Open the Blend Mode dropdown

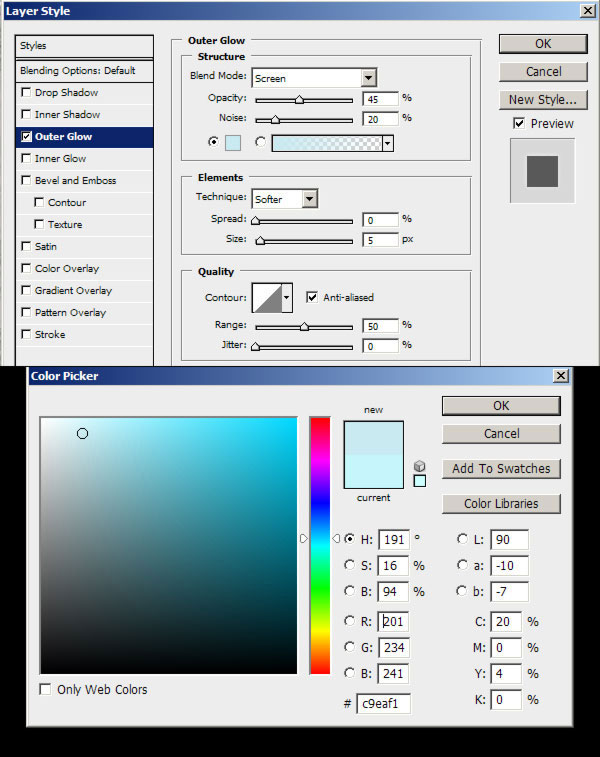(369, 78)
